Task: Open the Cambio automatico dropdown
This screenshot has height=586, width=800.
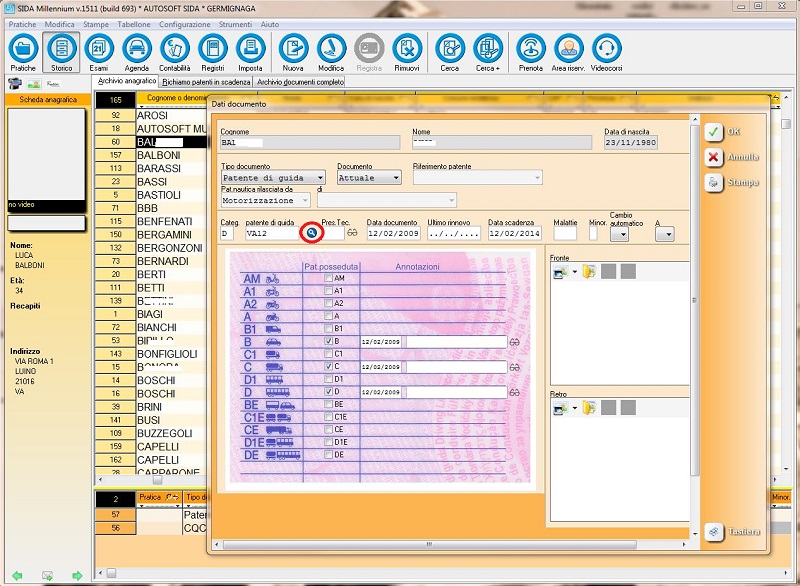Action: [x=622, y=234]
